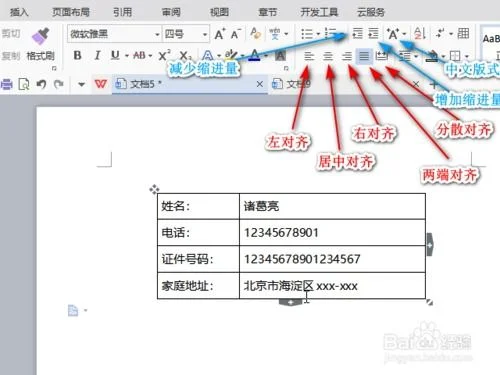Click the insert table grid icon
Viewport: 500px width, 375px height.
point(463,33)
